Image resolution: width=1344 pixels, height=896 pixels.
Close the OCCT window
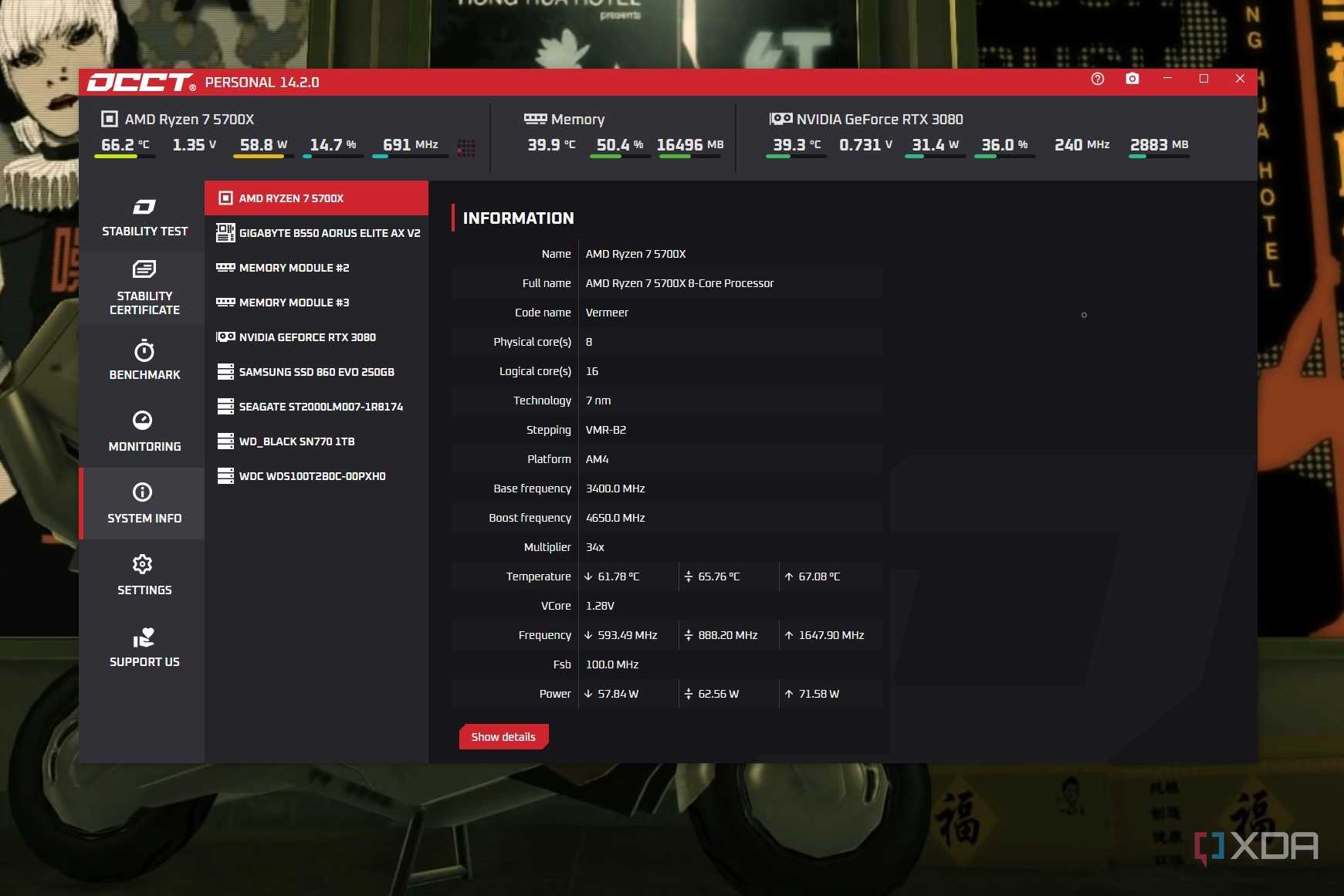1240,79
